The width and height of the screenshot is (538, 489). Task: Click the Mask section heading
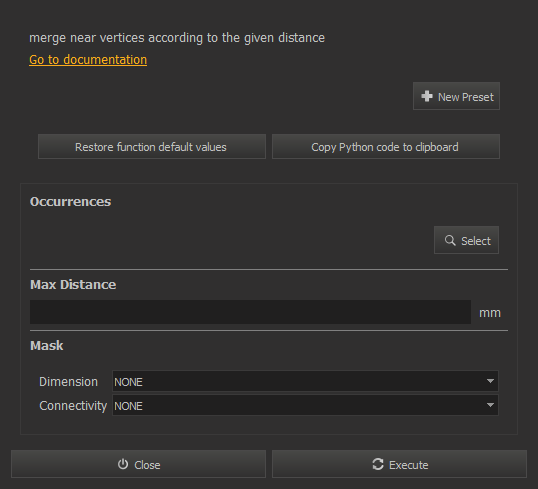tap(47, 346)
